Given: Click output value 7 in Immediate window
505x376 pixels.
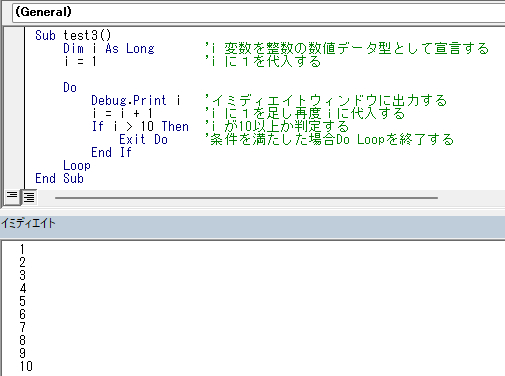Looking at the screenshot, I should 22,327.
